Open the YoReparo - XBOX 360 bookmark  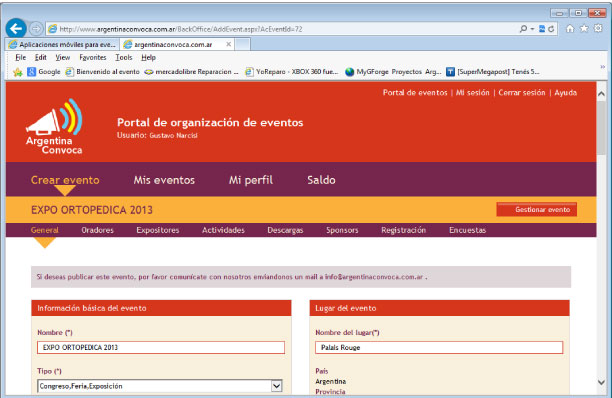292,72
